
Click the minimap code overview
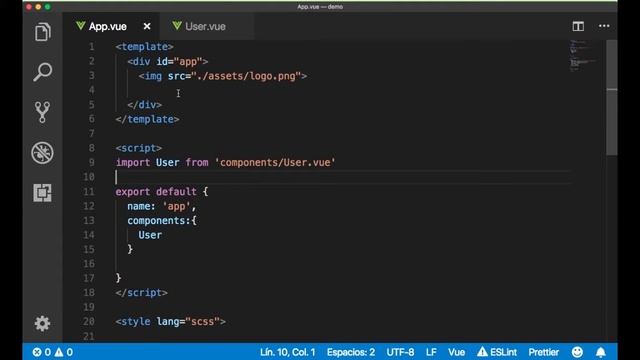[x=584, y=56]
